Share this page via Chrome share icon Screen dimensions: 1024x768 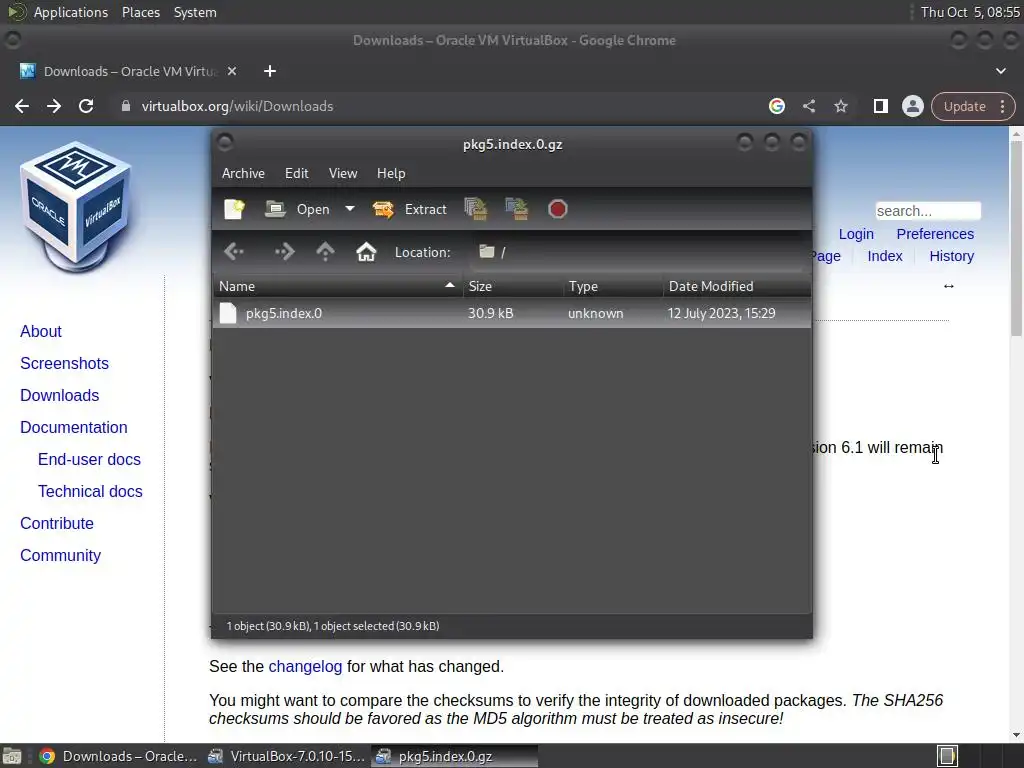(x=808, y=106)
